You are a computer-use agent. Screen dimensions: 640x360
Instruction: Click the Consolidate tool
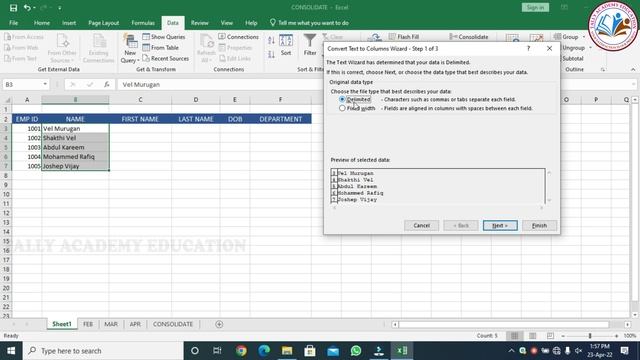(469, 37)
